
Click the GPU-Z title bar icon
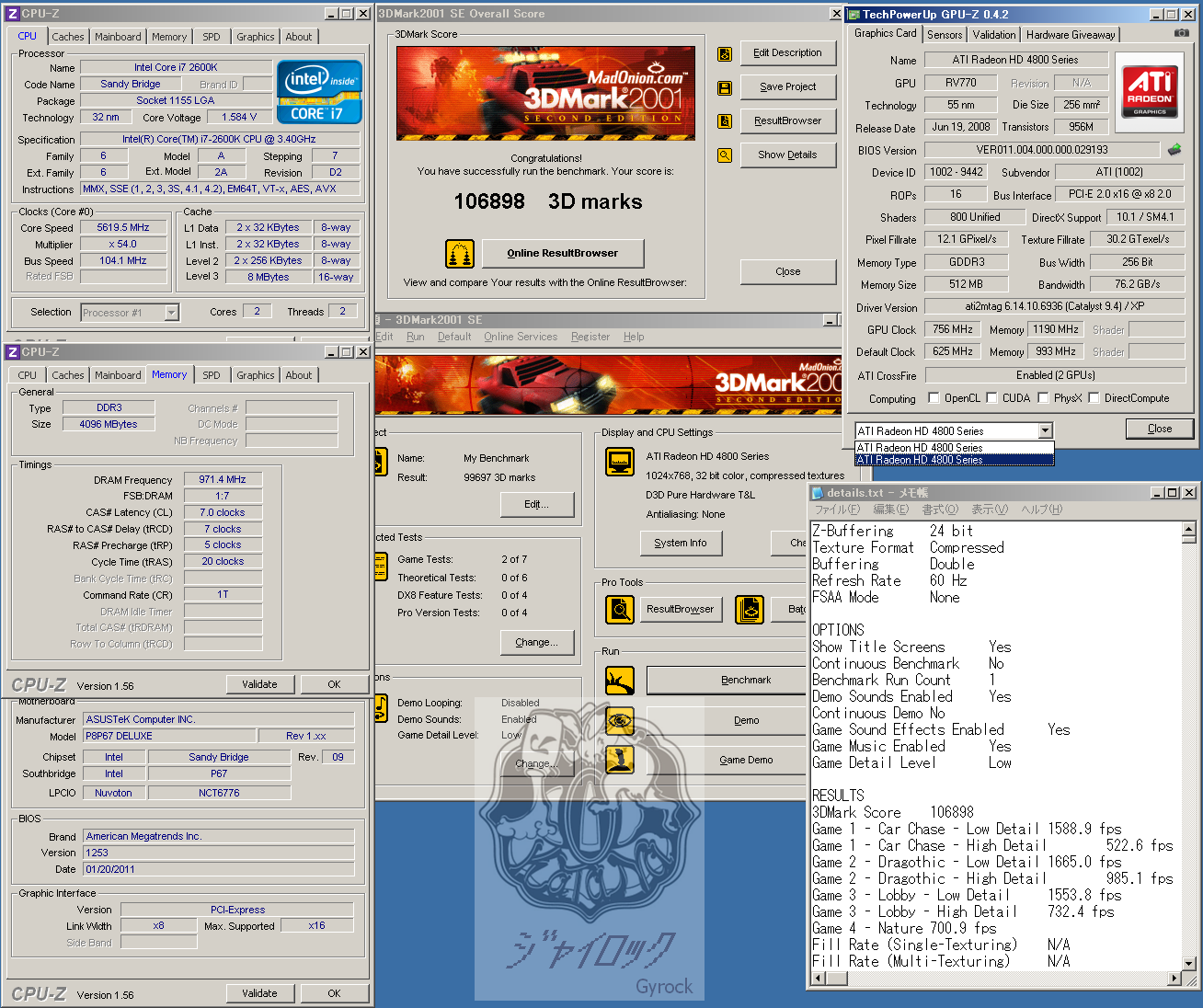pyautogui.click(x=854, y=14)
